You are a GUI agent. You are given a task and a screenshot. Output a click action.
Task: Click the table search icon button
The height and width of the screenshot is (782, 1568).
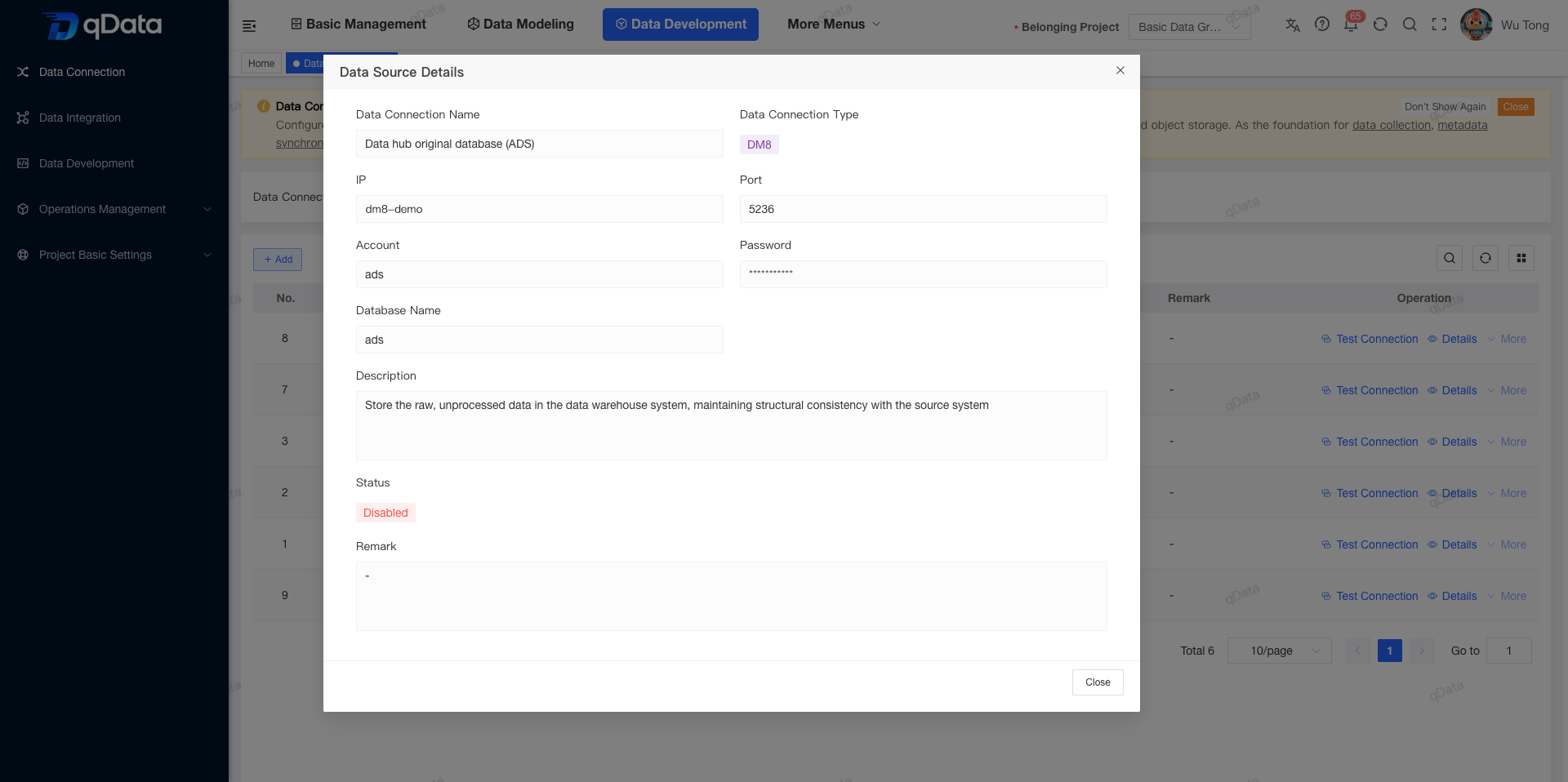1450,258
